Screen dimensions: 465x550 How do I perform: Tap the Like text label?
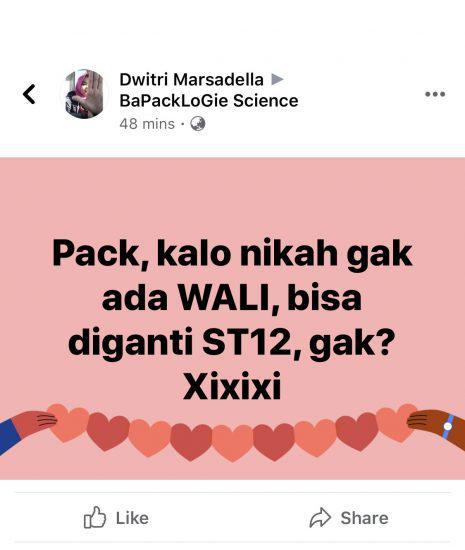coord(132,518)
